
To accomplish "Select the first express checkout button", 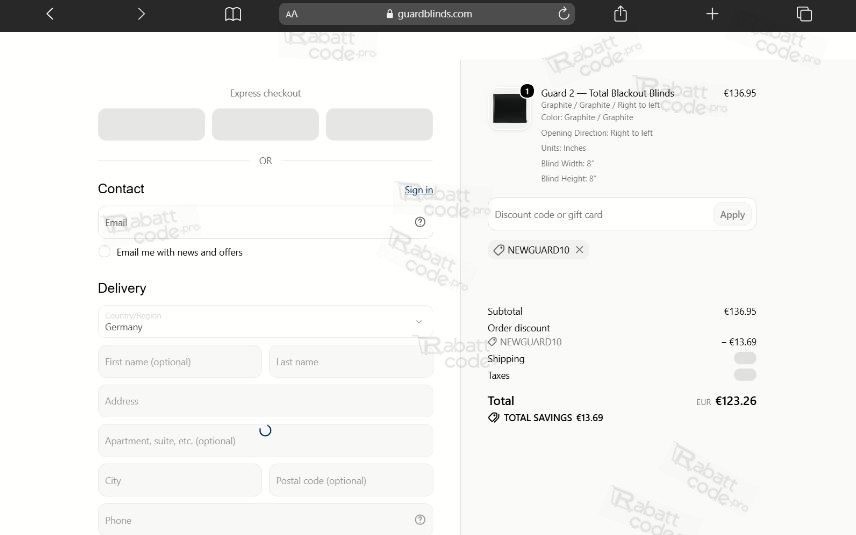I will click(x=151, y=124).
